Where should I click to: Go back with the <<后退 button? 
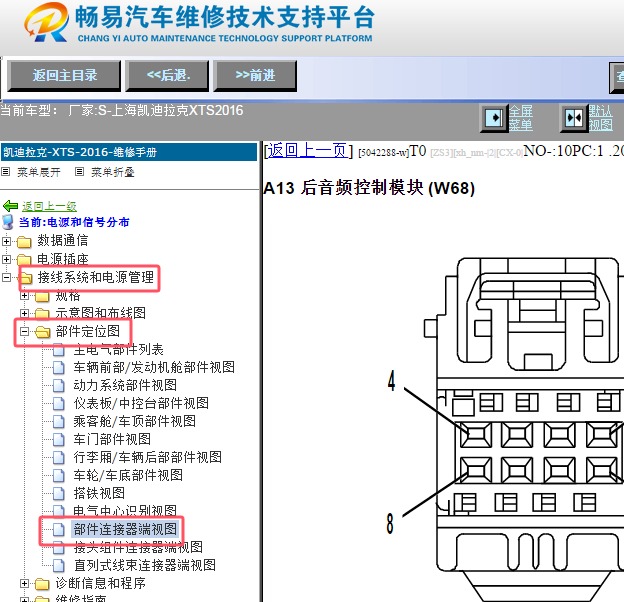pos(168,76)
